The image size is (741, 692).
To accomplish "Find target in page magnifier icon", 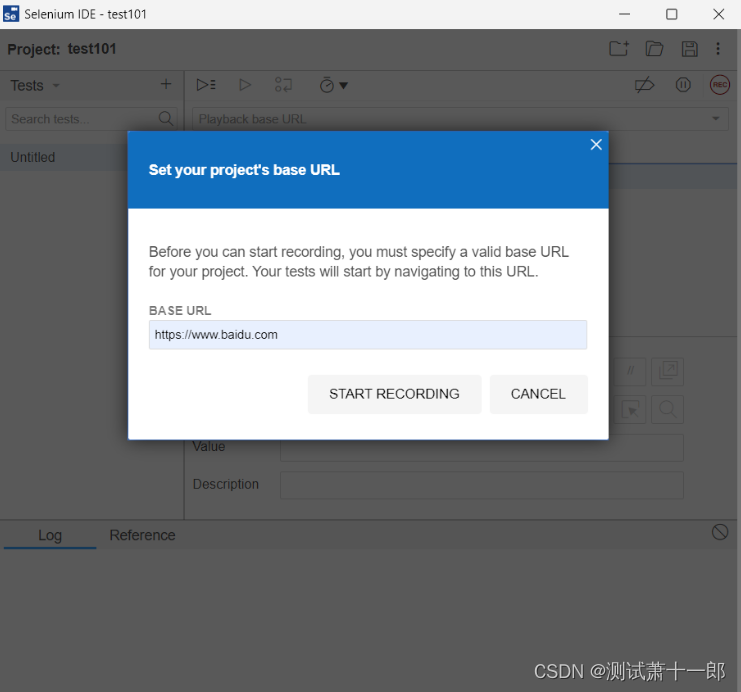I will click(667, 409).
